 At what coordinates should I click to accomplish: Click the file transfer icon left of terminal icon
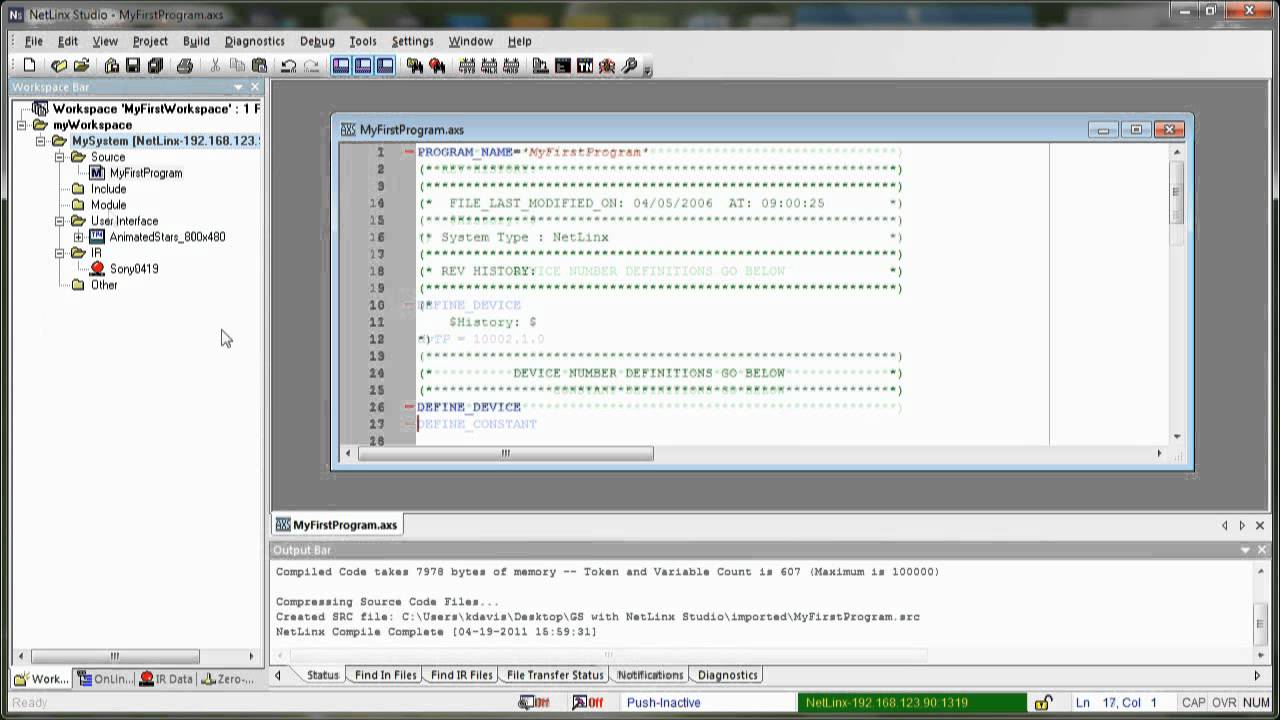541,66
